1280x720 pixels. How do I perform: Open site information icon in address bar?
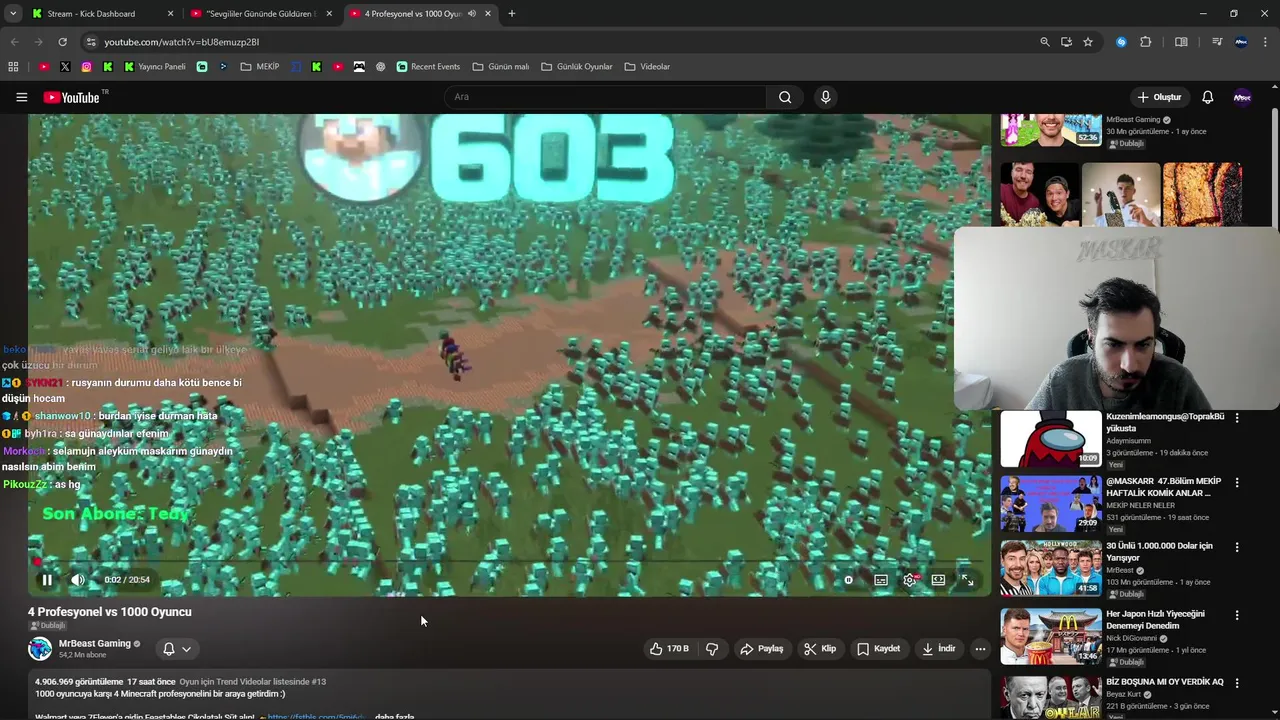click(90, 42)
